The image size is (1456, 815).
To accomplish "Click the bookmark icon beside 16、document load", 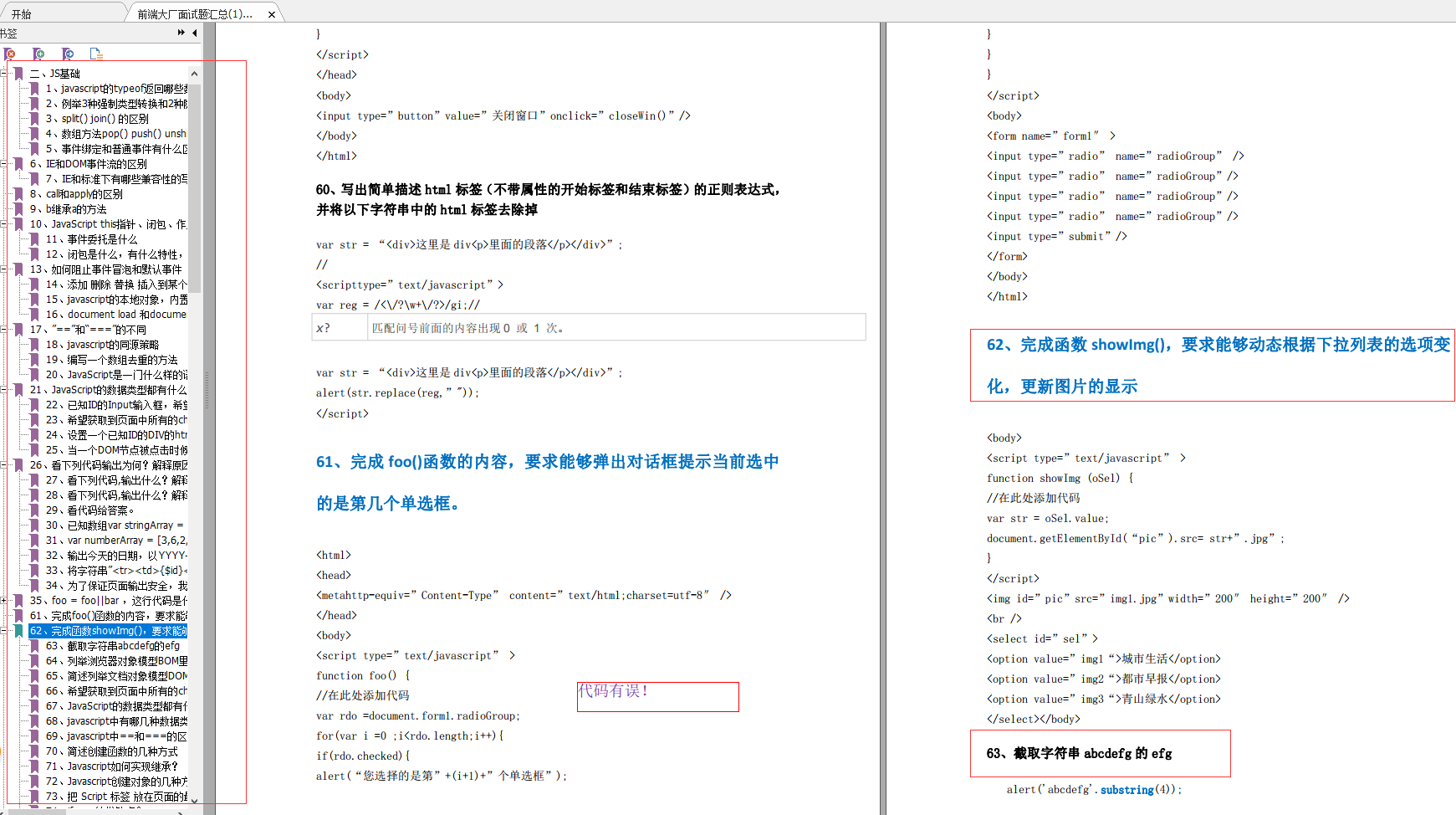I will (x=34, y=315).
